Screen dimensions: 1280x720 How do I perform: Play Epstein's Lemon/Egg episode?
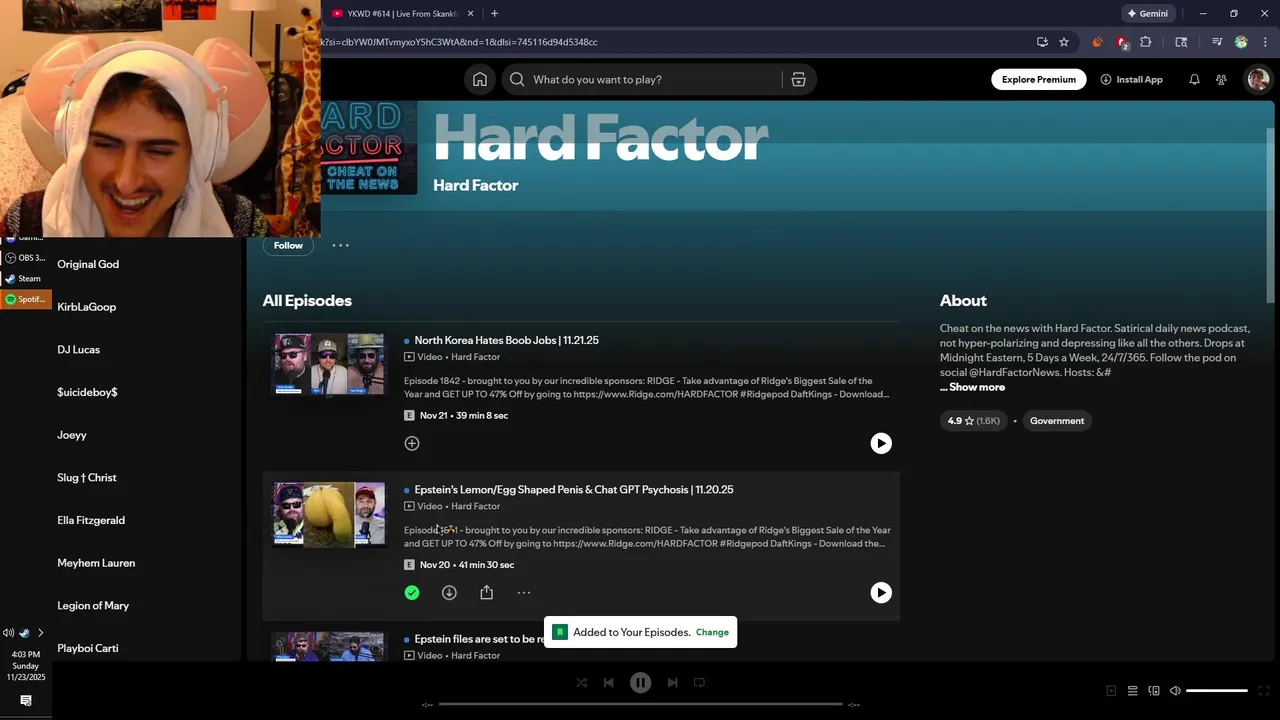pos(881,593)
